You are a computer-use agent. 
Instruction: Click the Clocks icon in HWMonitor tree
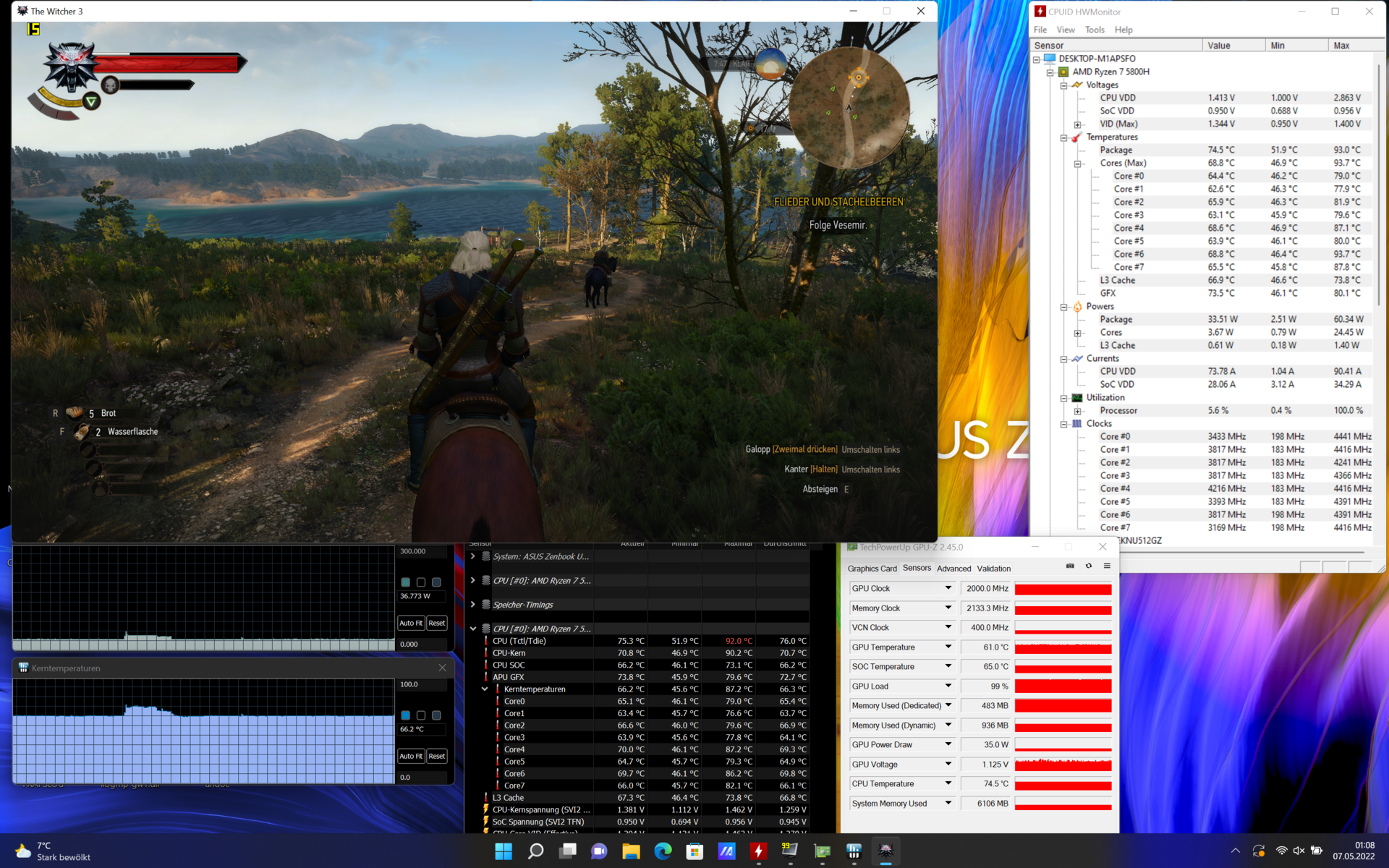point(1076,424)
